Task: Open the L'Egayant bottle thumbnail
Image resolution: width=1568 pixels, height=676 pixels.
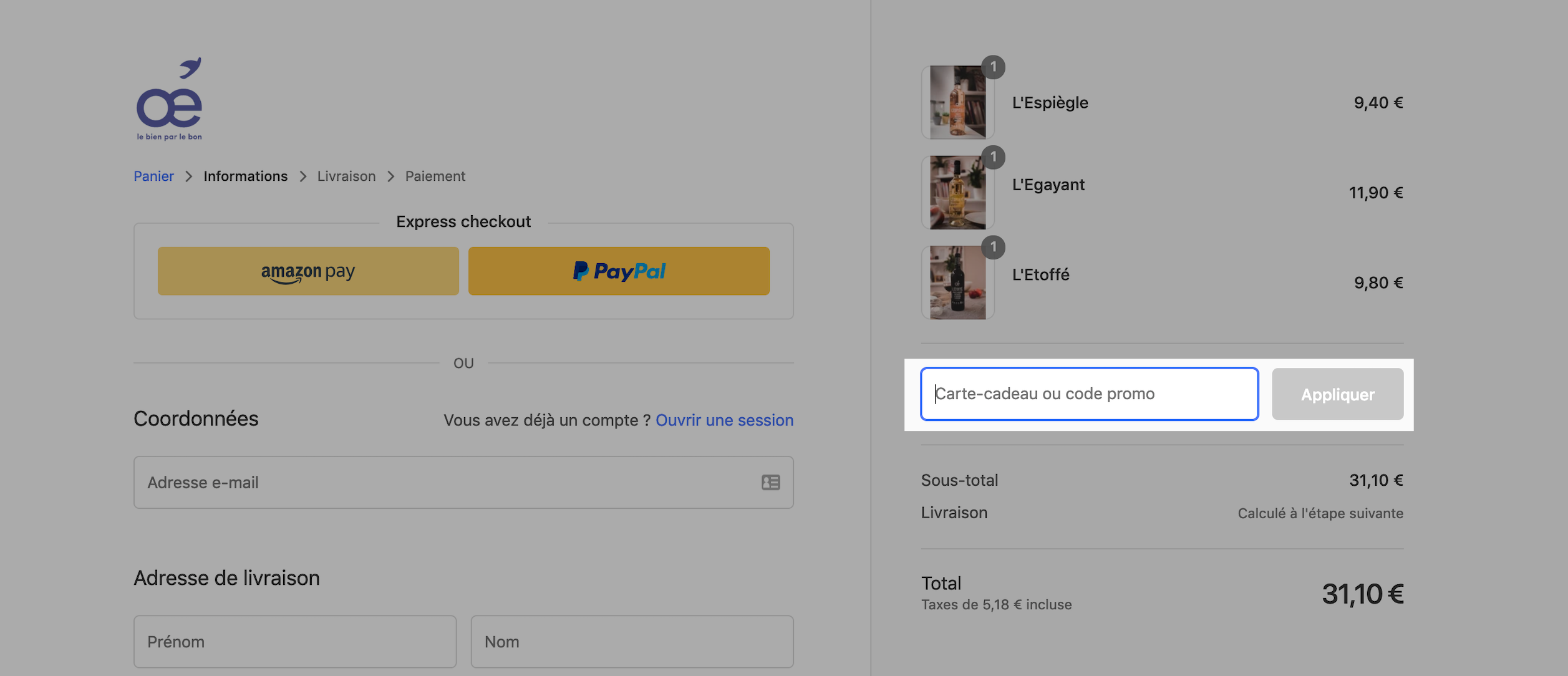Action: click(x=957, y=192)
